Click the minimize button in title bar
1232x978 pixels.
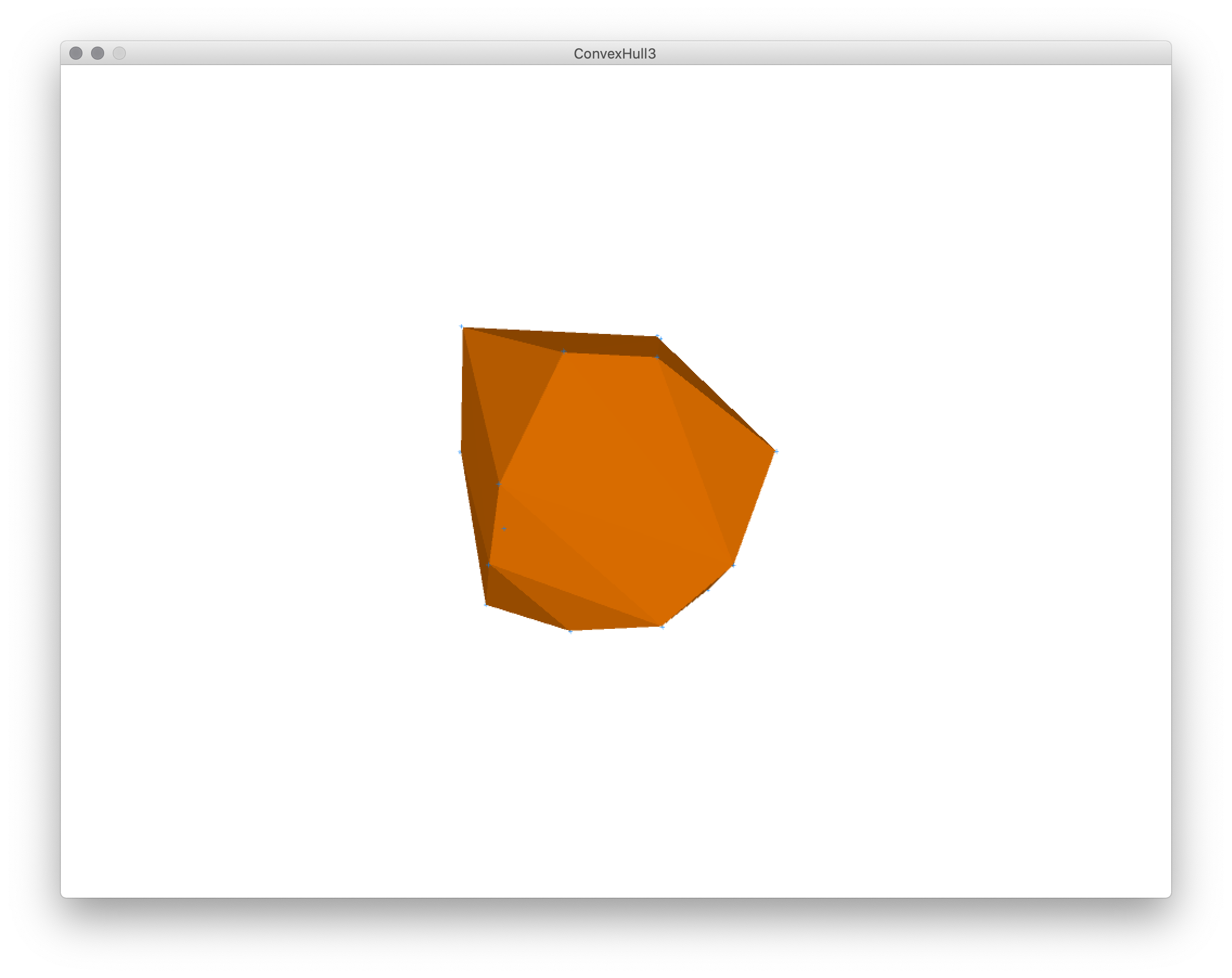click(x=98, y=53)
